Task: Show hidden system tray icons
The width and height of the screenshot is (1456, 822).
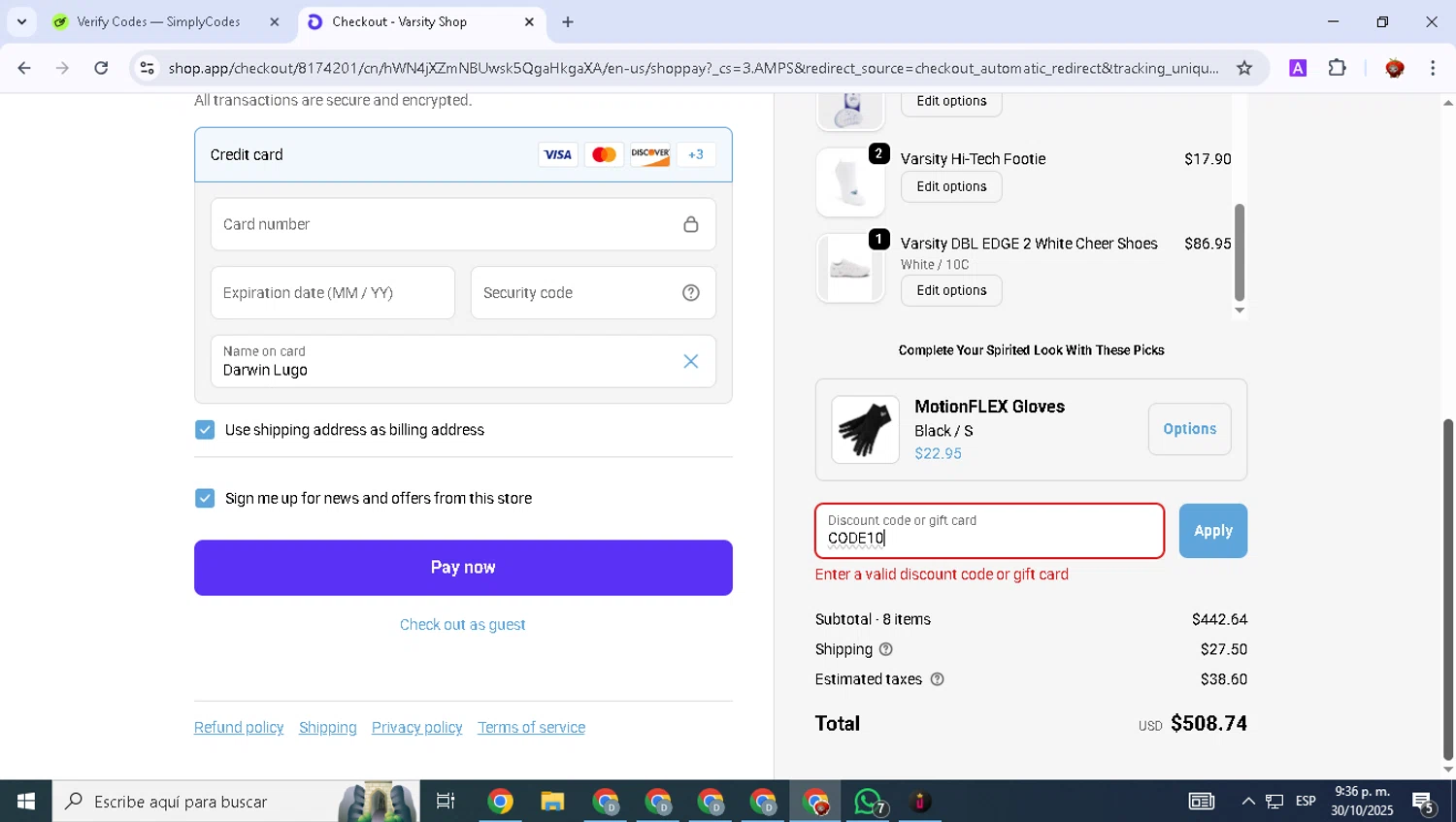Action: 1248,802
